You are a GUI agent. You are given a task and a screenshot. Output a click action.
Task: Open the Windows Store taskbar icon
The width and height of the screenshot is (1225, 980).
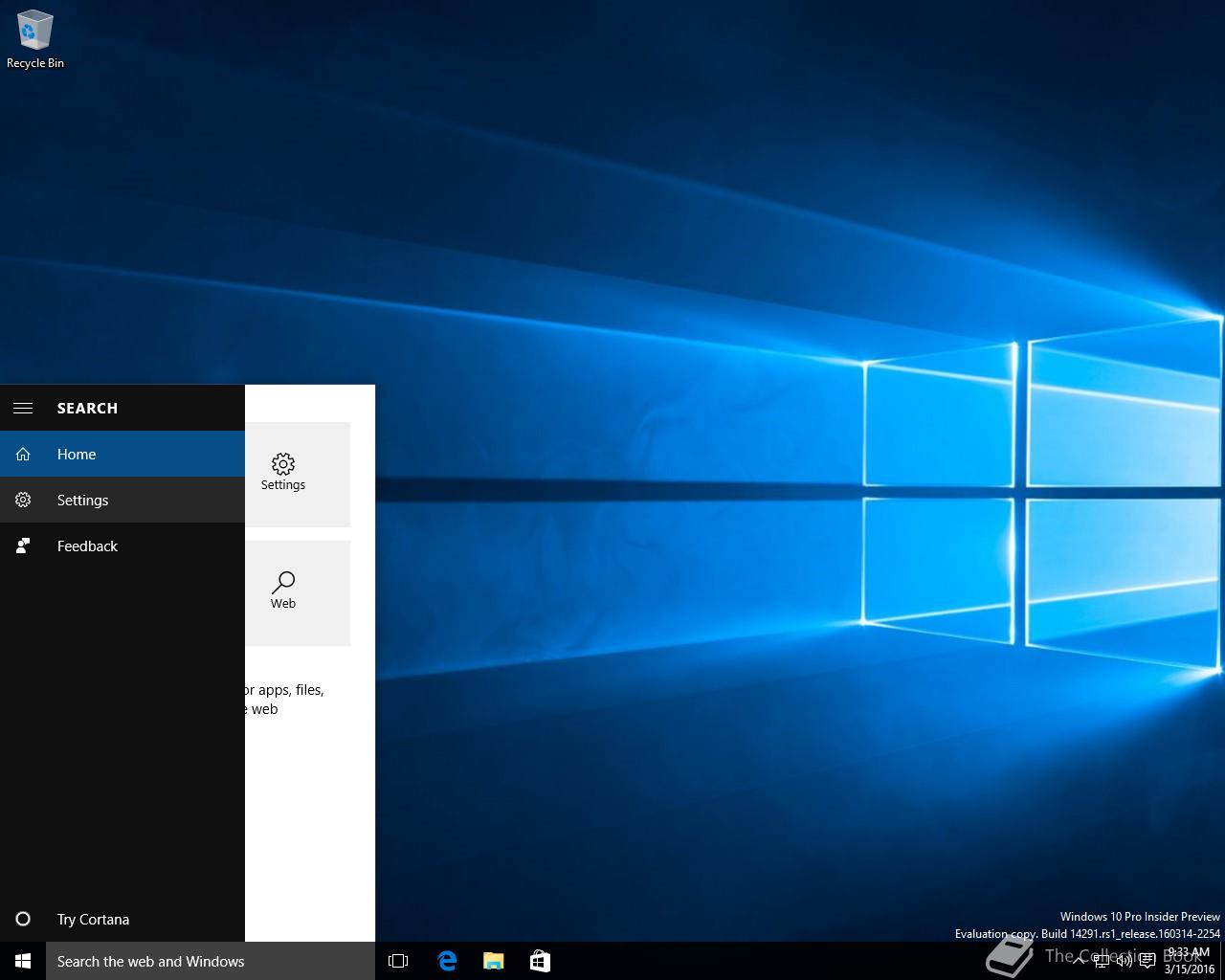click(x=540, y=962)
